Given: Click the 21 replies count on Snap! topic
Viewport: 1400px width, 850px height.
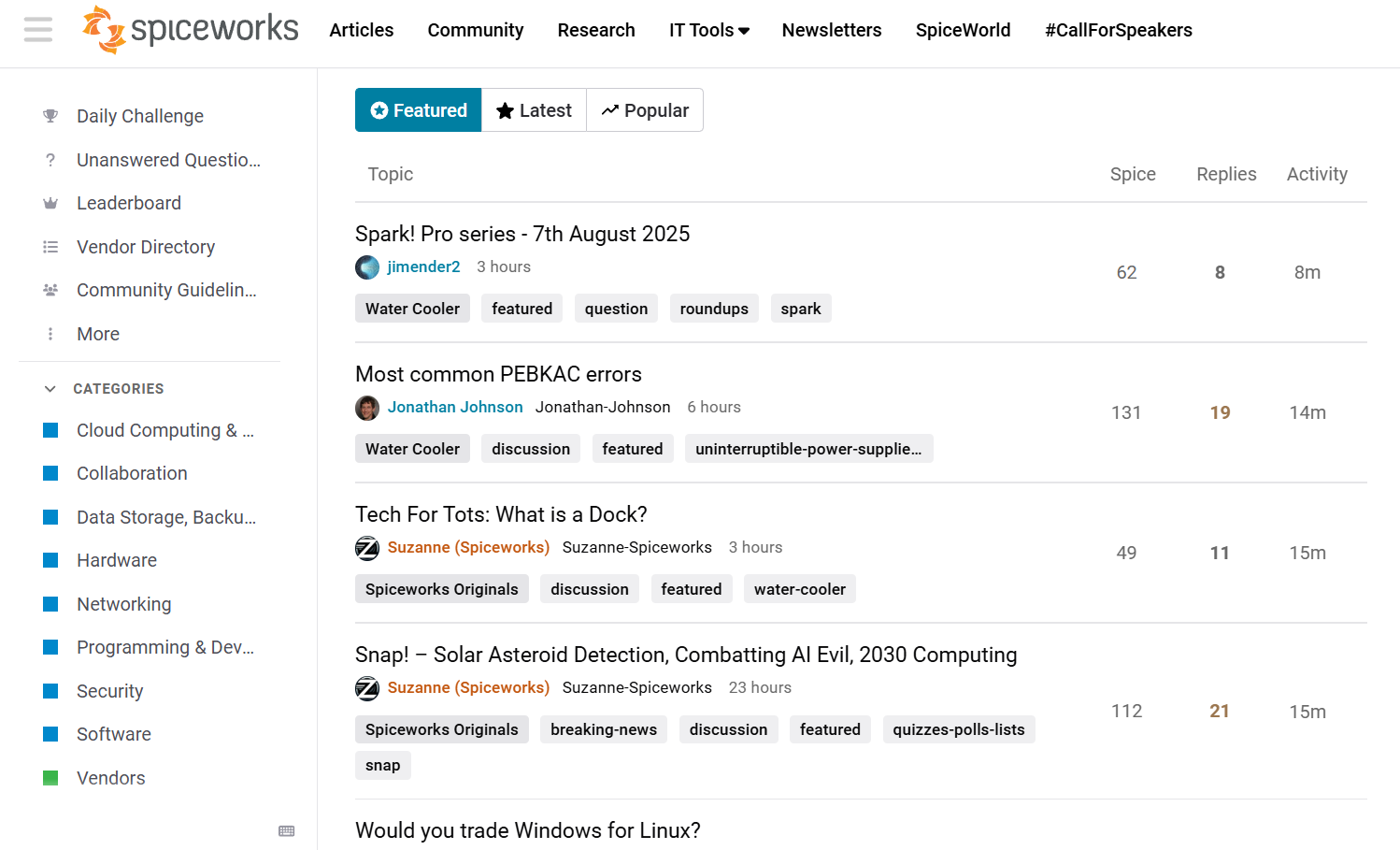Looking at the screenshot, I should coord(1220,711).
